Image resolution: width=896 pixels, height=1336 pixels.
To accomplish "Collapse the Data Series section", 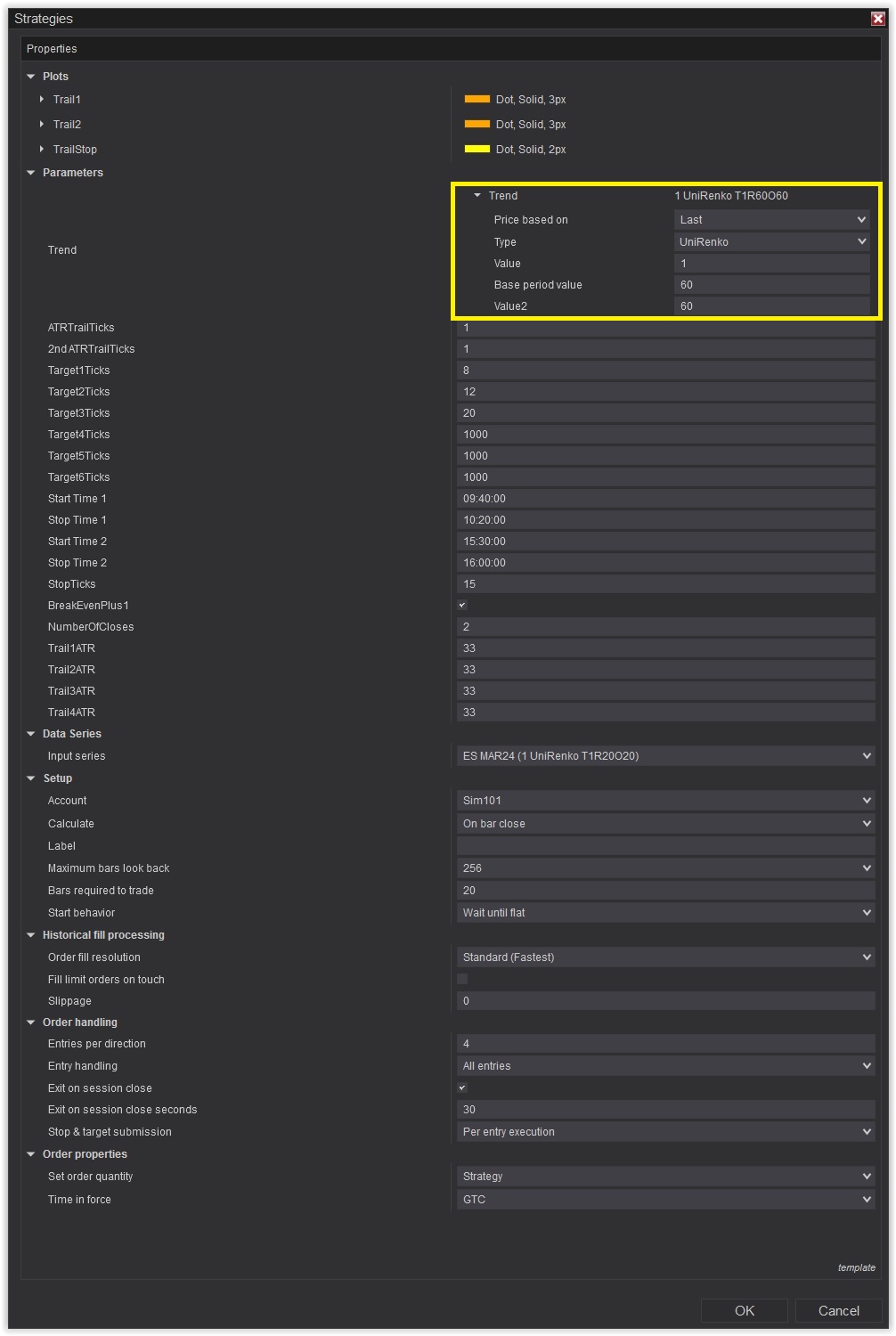I will [x=31, y=734].
